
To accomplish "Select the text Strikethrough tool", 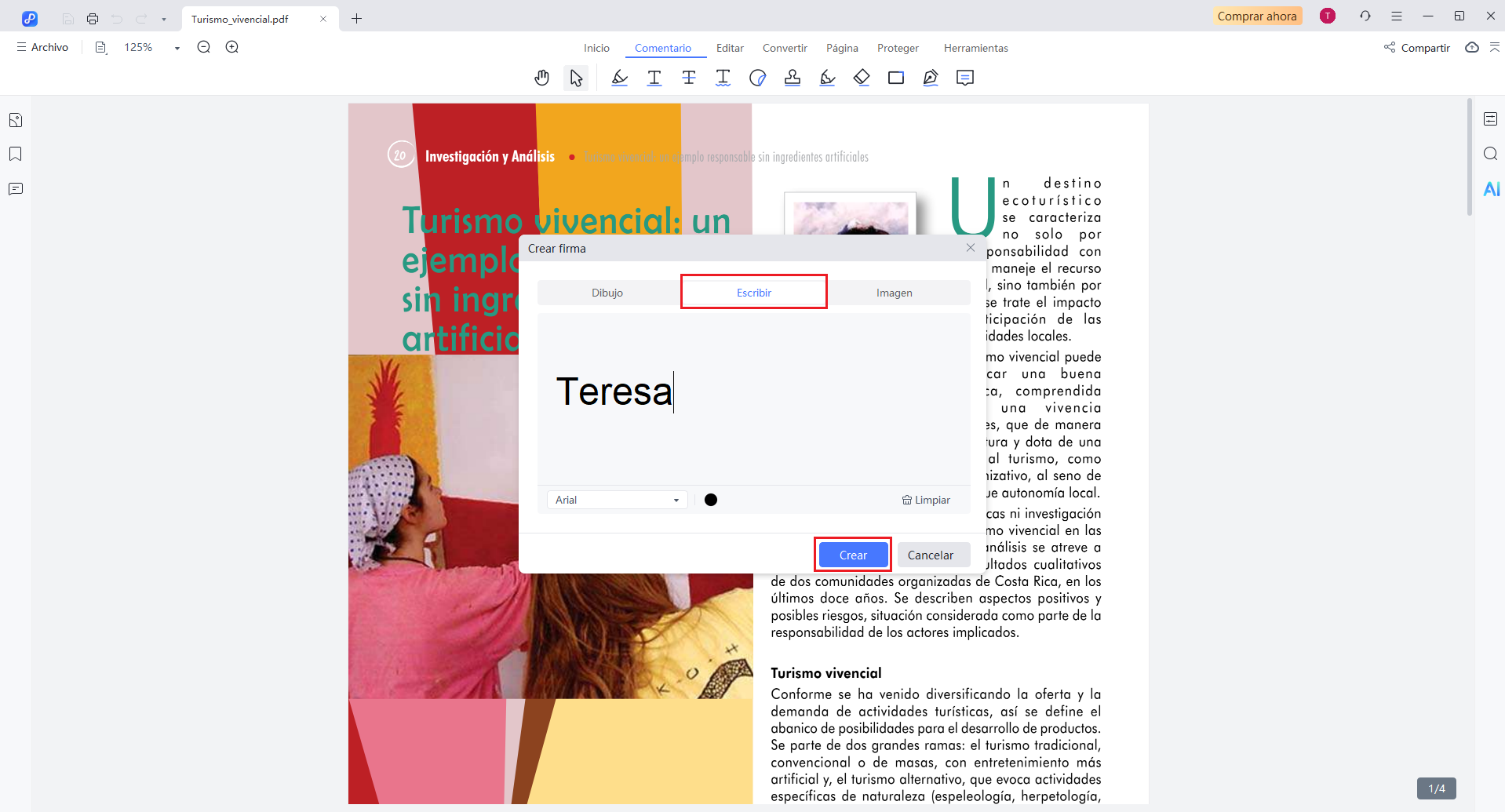I will 688,78.
